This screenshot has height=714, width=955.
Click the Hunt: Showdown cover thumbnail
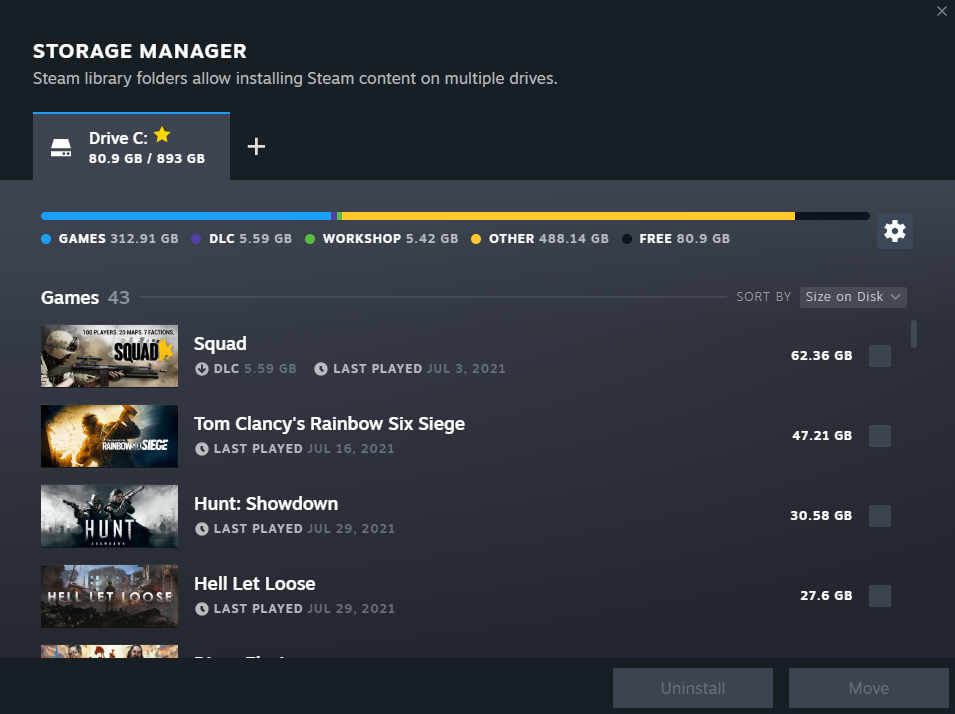(109, 516)
